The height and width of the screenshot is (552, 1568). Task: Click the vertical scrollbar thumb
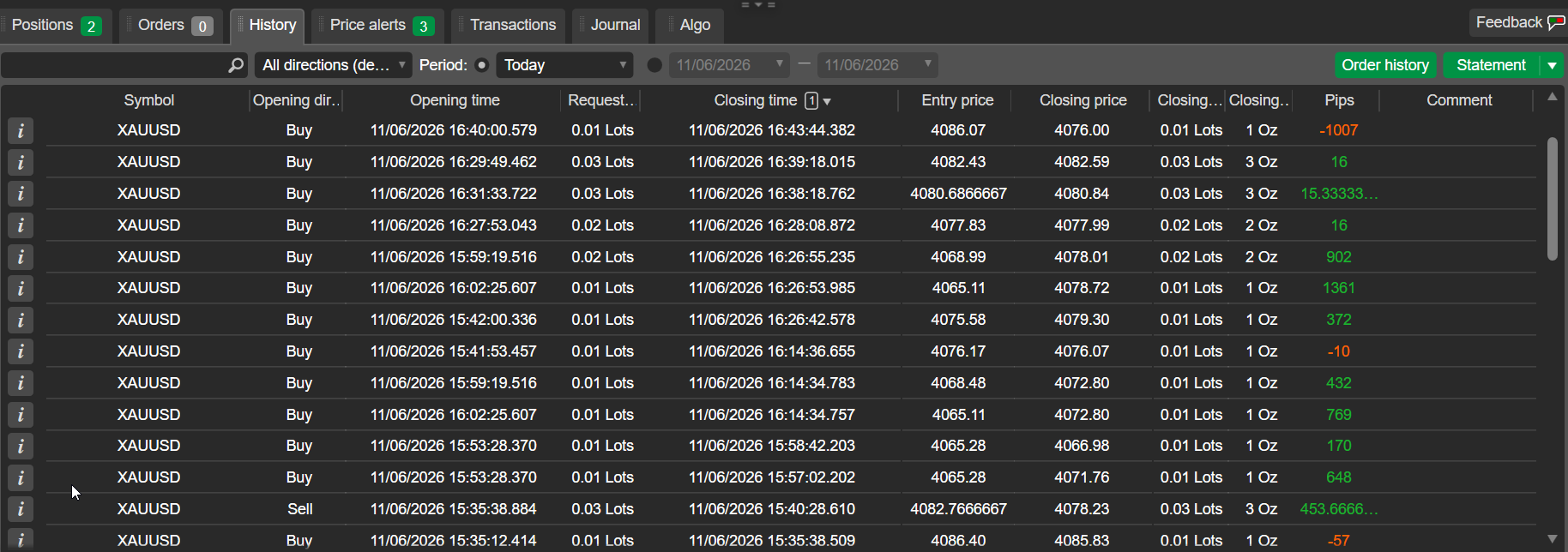pos(1552,198)
